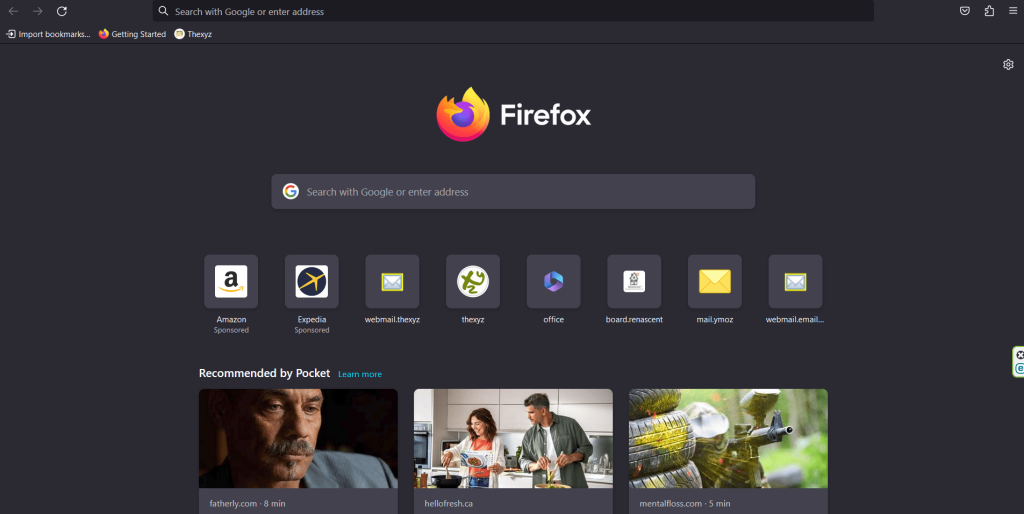Click Import bookmarks bookmark item
Viewport: 1024px width, 514px height.
[48, 34]
